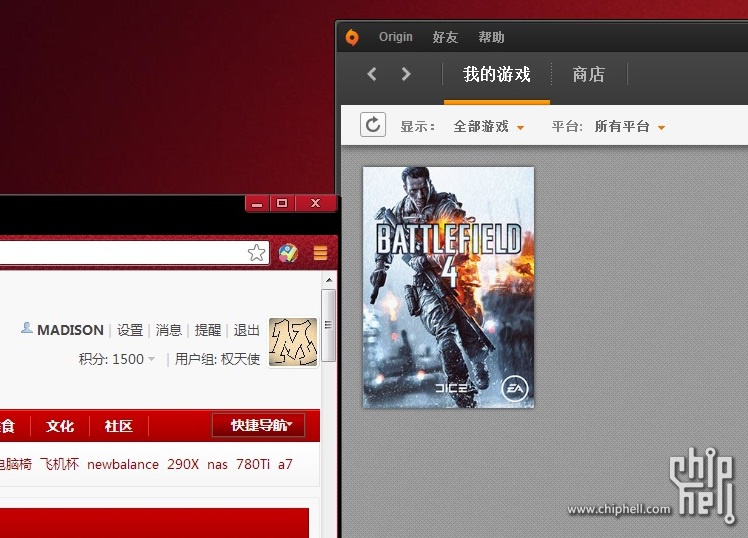Viewport: 748px width, 538px height.
Task: Go back with Origin's left arrow
Action: point(372,74)
